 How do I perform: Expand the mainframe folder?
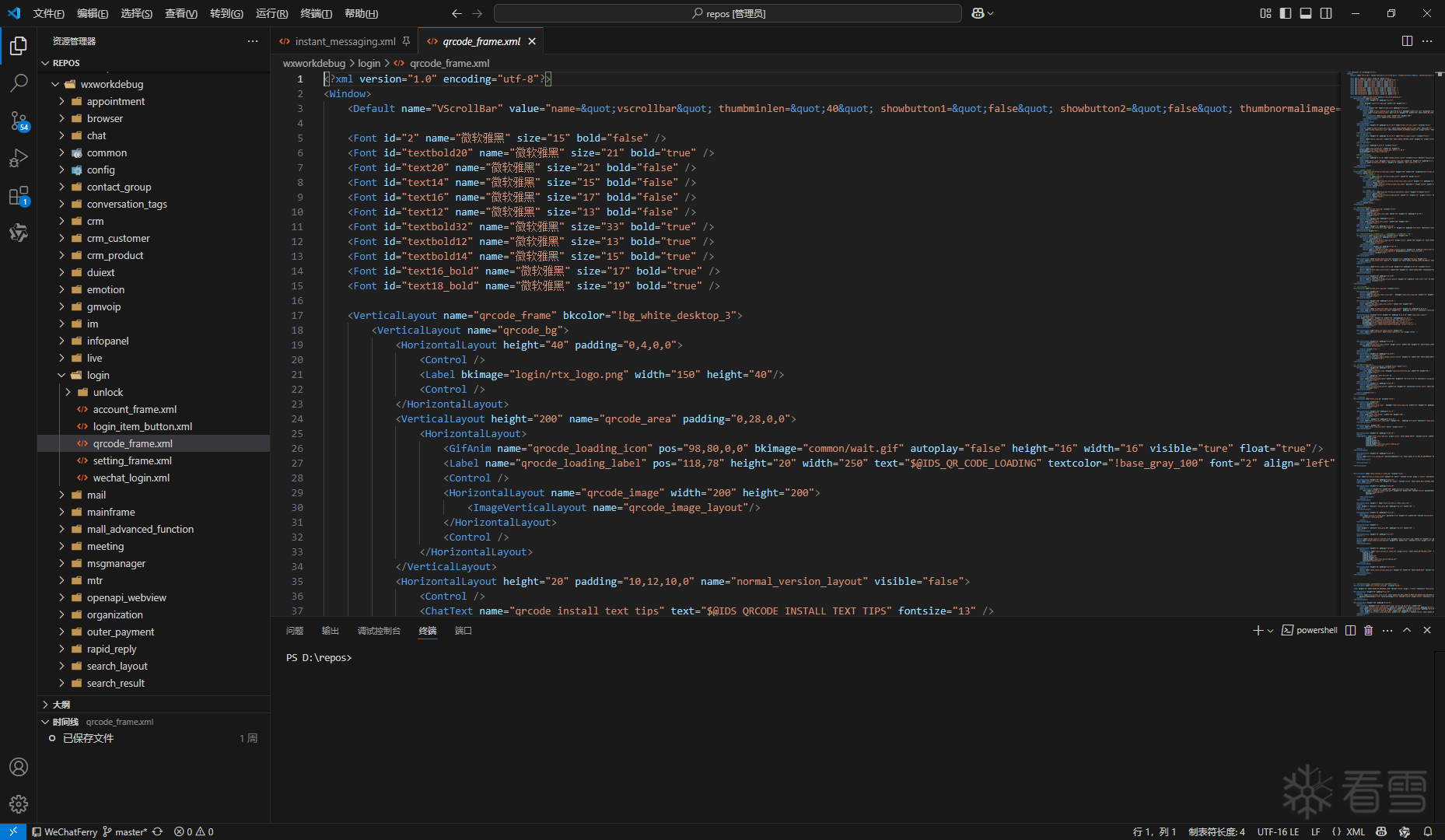click(110, 512)
